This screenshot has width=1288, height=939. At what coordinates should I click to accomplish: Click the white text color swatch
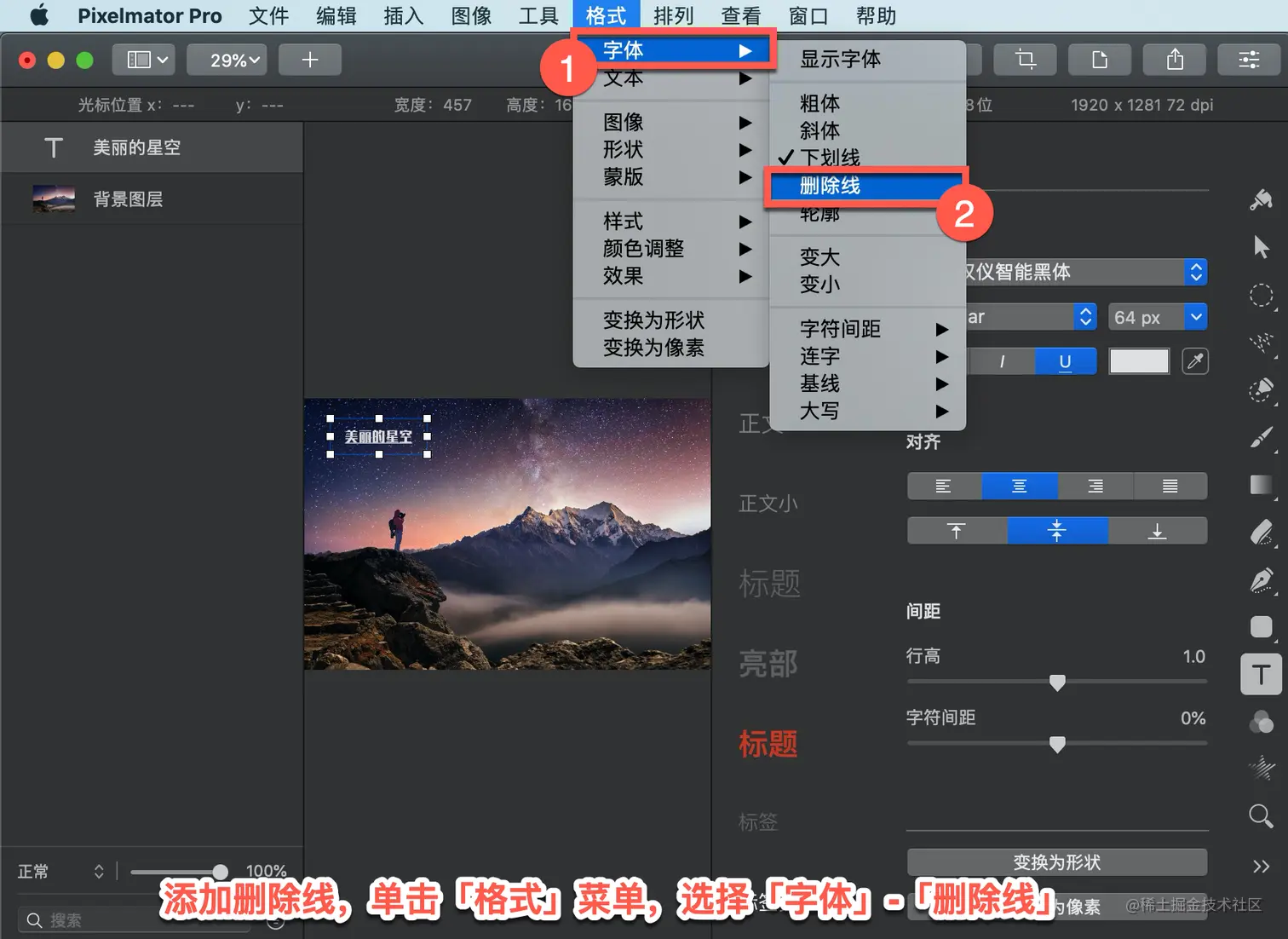[x=1139, y=361]
